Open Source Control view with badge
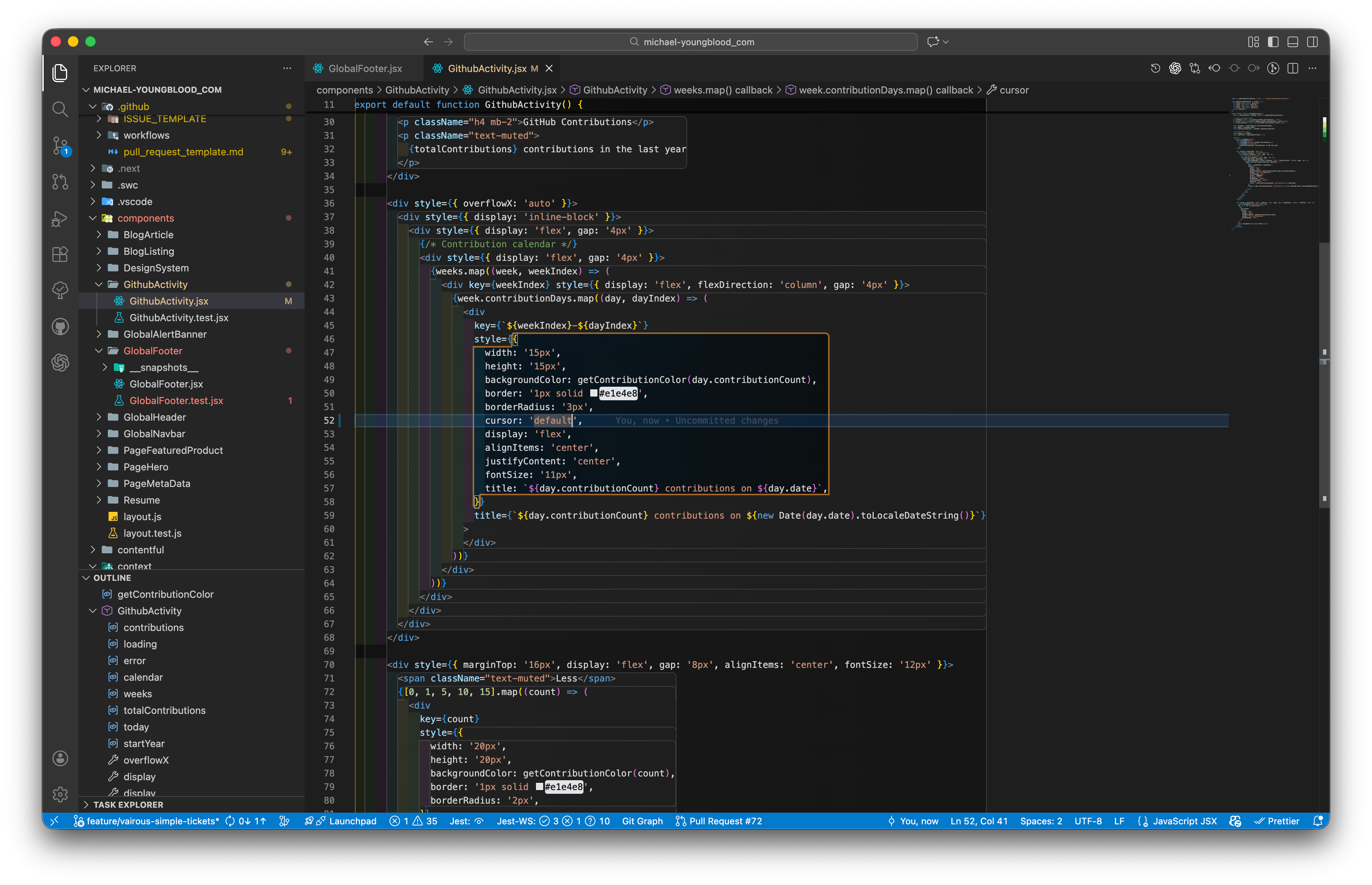Screen dimensions: 1372x885 pyautogui.click(x=60, y=145)
